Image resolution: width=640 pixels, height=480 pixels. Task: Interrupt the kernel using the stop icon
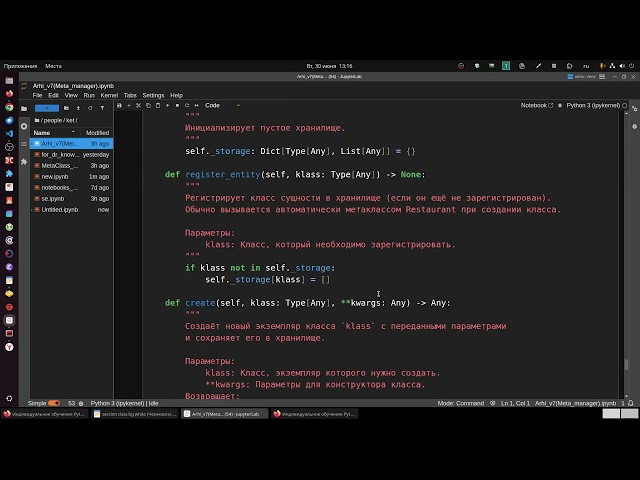pos(177,105)
